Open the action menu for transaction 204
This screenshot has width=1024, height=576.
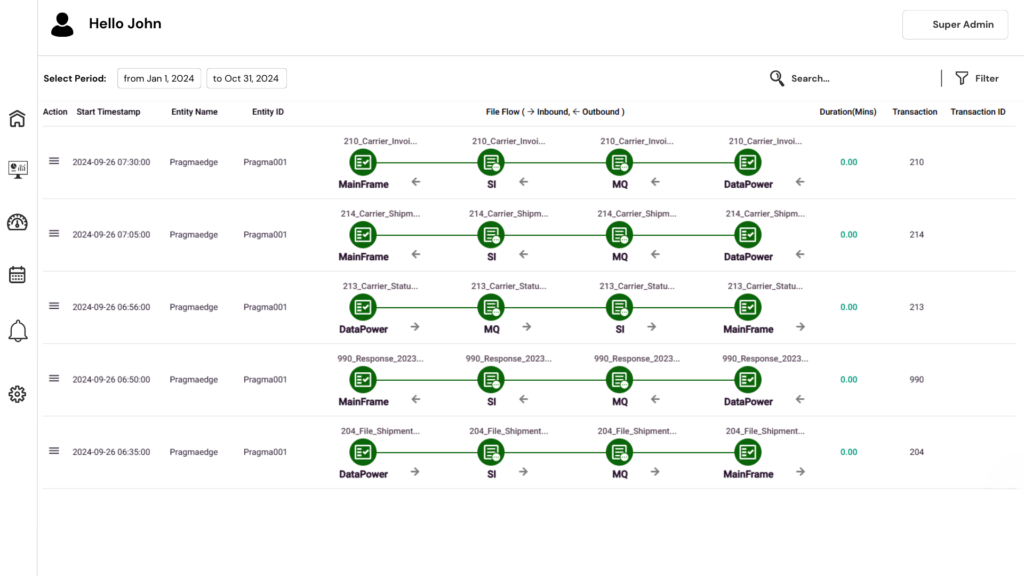pos(54,451)
